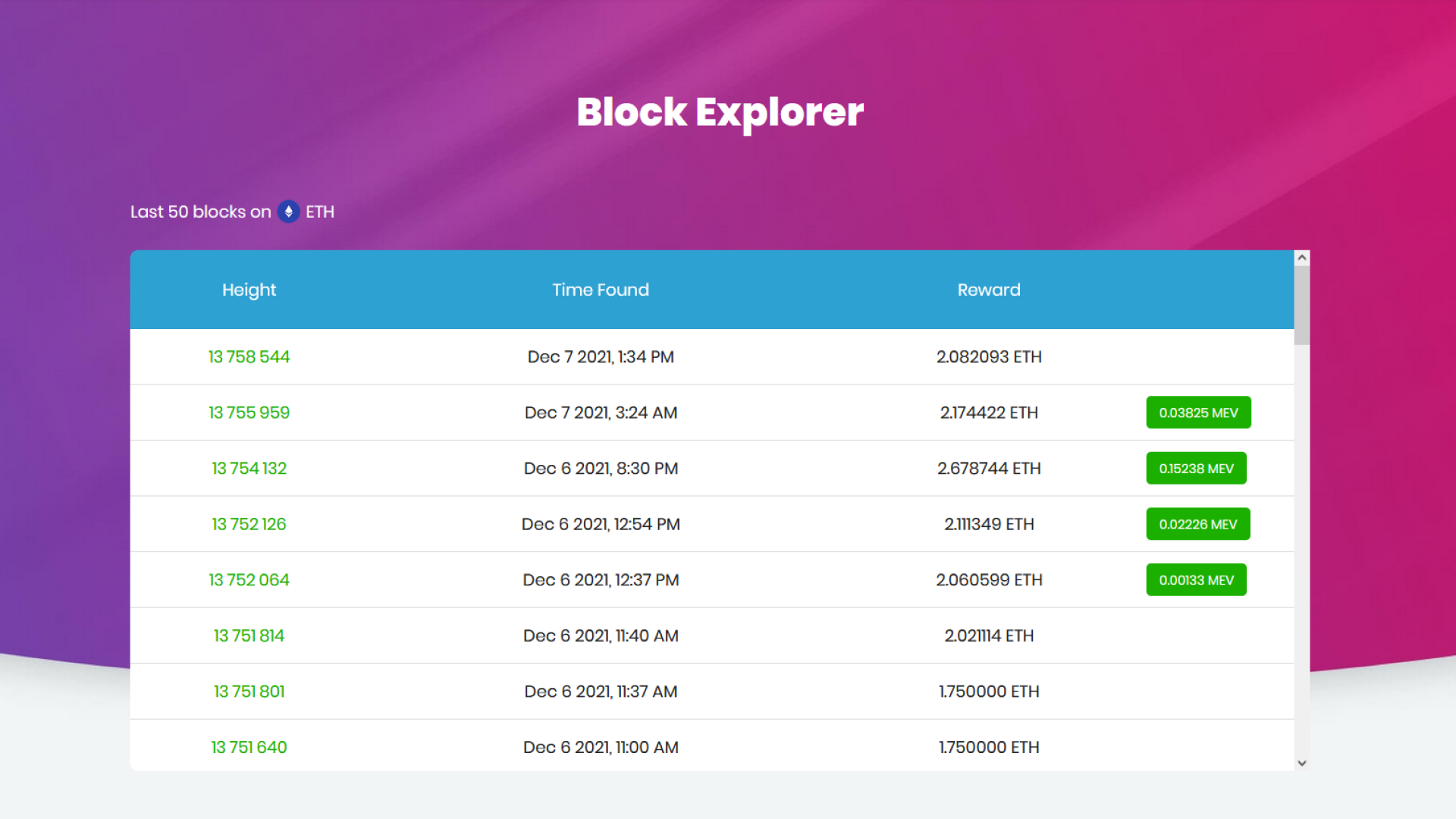Click the 0.00133 MEV badge

(1196, 580)
